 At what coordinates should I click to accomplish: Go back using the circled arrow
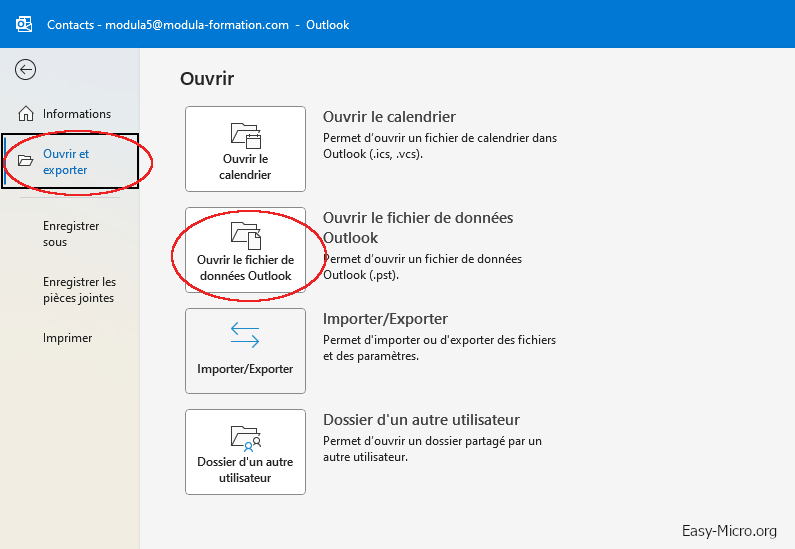coord(26,69)
